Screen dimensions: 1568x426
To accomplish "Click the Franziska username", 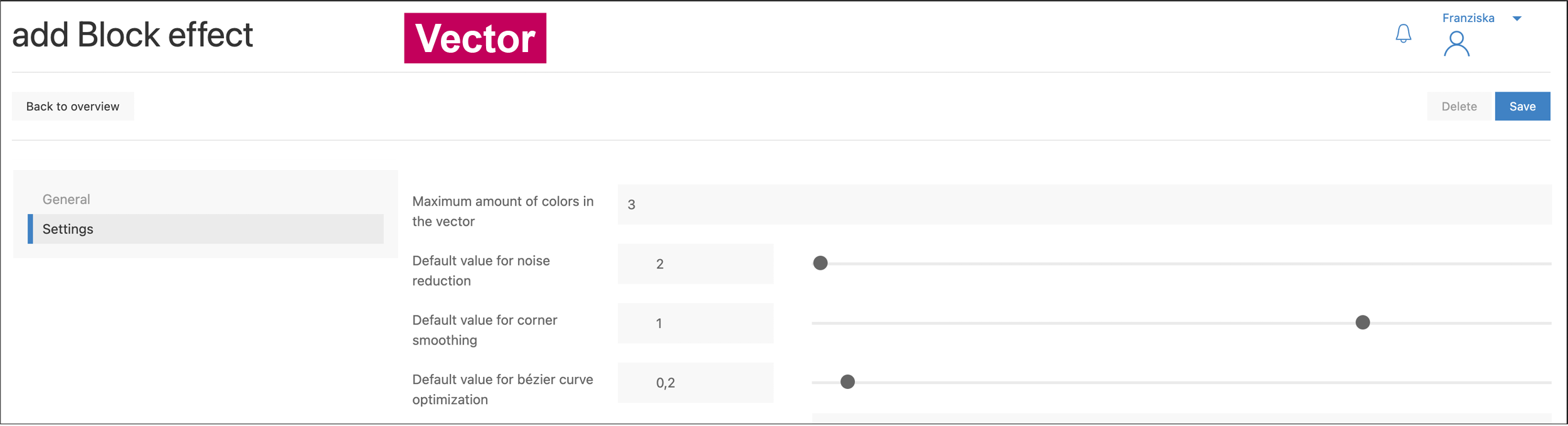I will (x=1468, y=18).
